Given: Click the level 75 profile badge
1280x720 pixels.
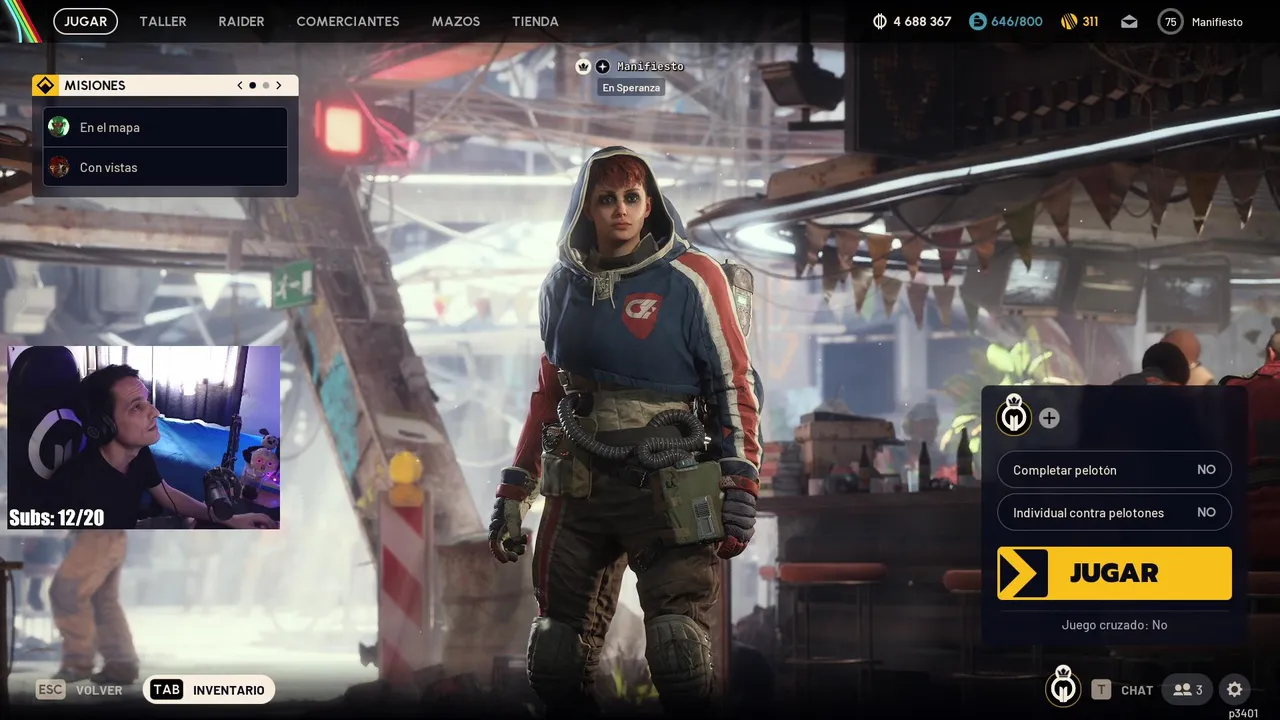Looking at the screenshot, I should coord(1170,21).
